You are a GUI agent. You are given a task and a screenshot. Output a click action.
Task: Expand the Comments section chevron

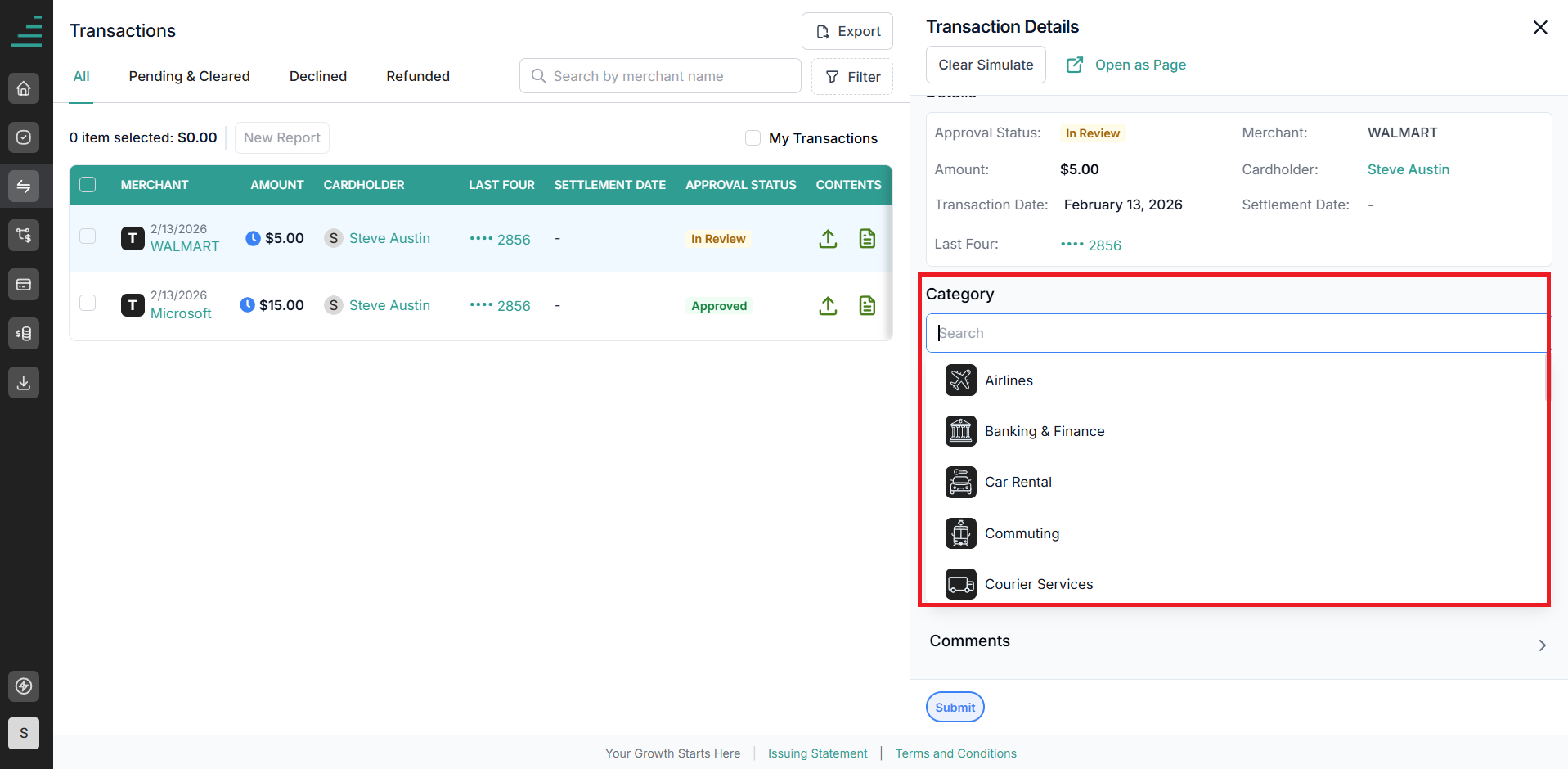(x=1542, y=645)
